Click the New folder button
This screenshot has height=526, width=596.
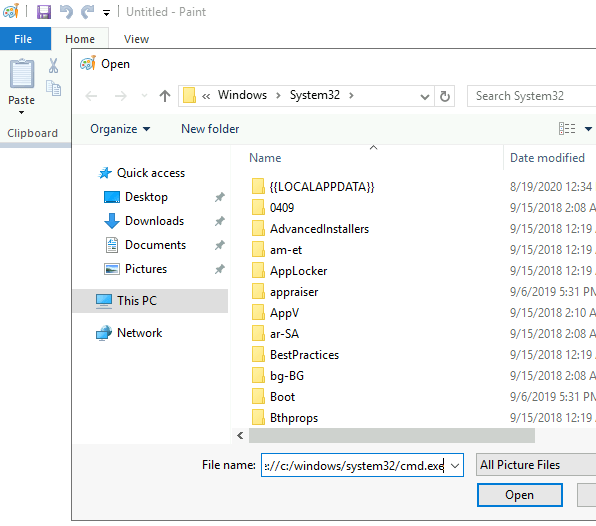[210, 129]
